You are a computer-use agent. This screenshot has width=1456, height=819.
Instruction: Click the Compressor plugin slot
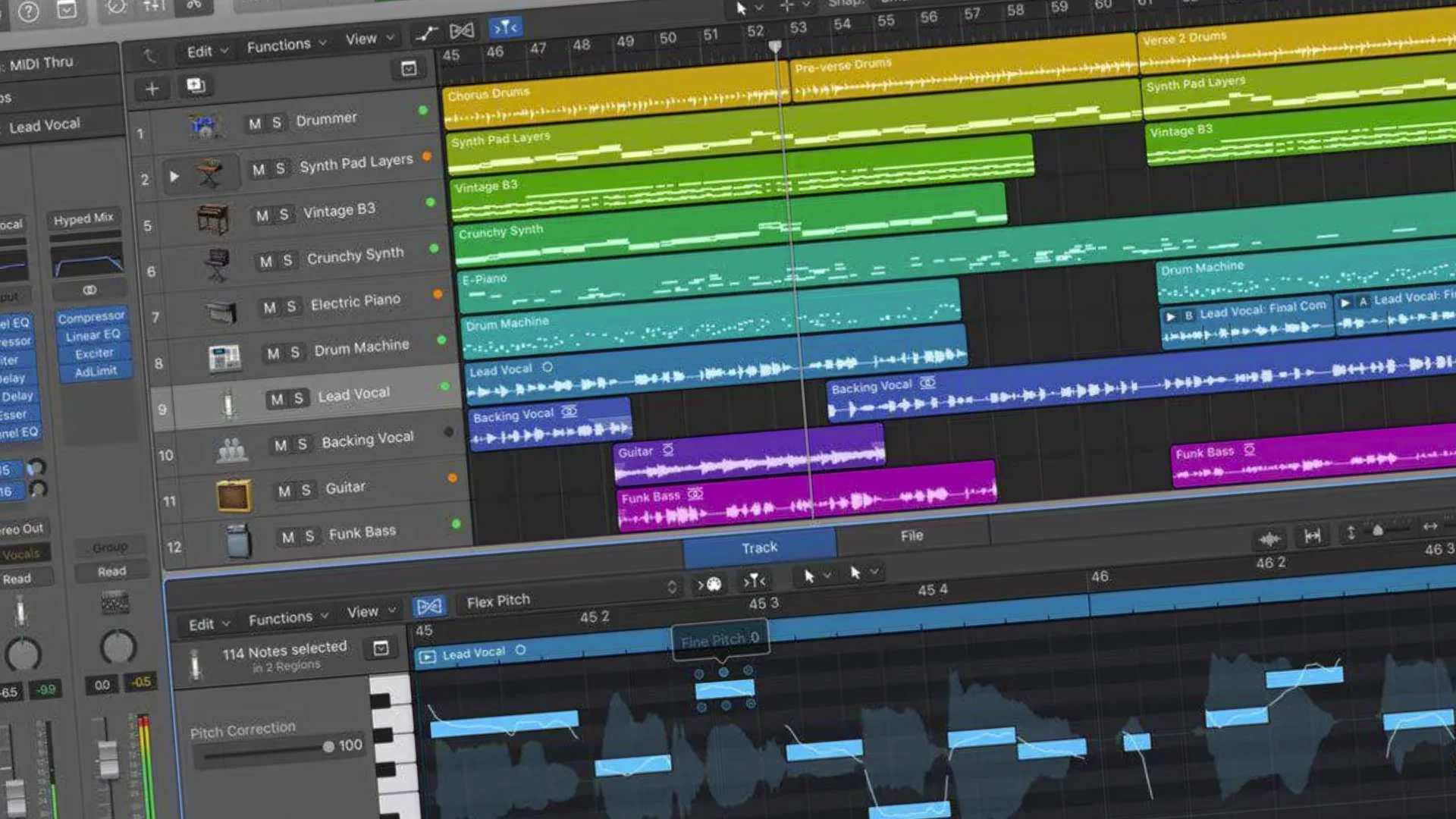click(x=91, y=316)
